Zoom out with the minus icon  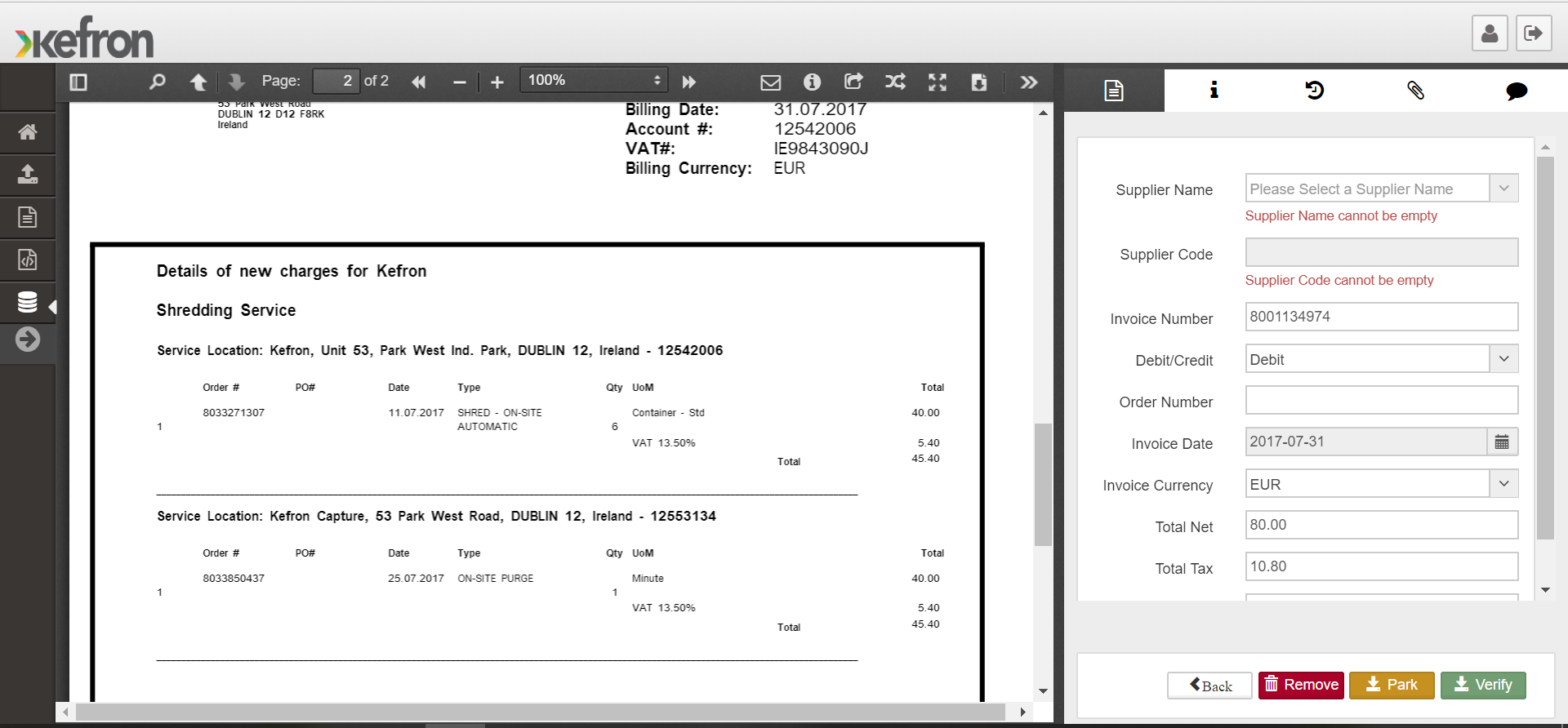pyautogui.click(x=459, y=82)
